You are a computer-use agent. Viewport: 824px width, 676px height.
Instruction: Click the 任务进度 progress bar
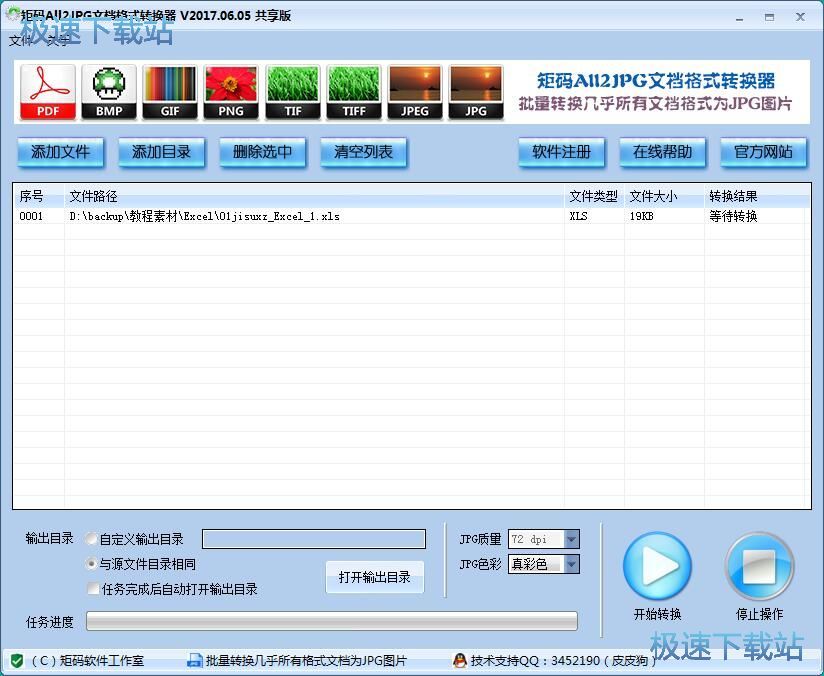point(330,621)
